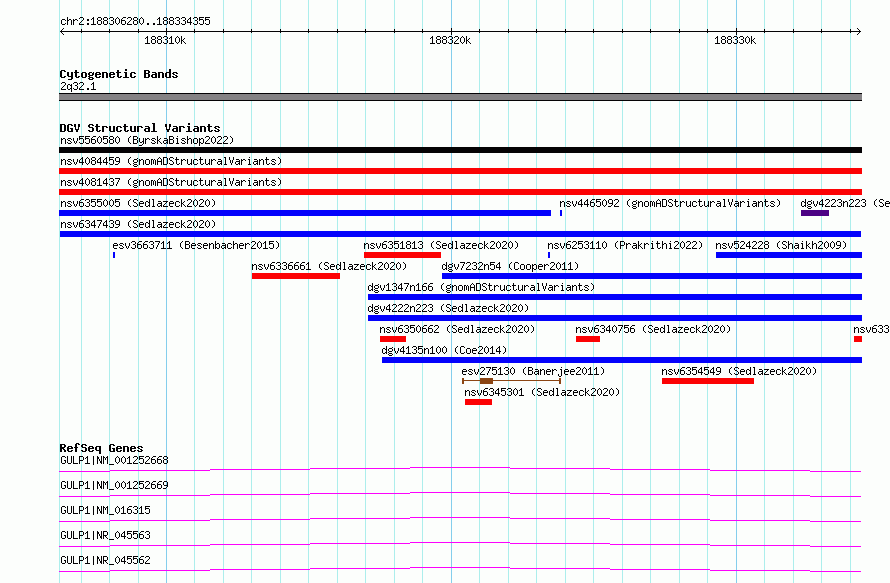Click the nsv524228 (Shaikh2009) label
Viewport: 890px width, 583px height.
[x=781, y=245]
